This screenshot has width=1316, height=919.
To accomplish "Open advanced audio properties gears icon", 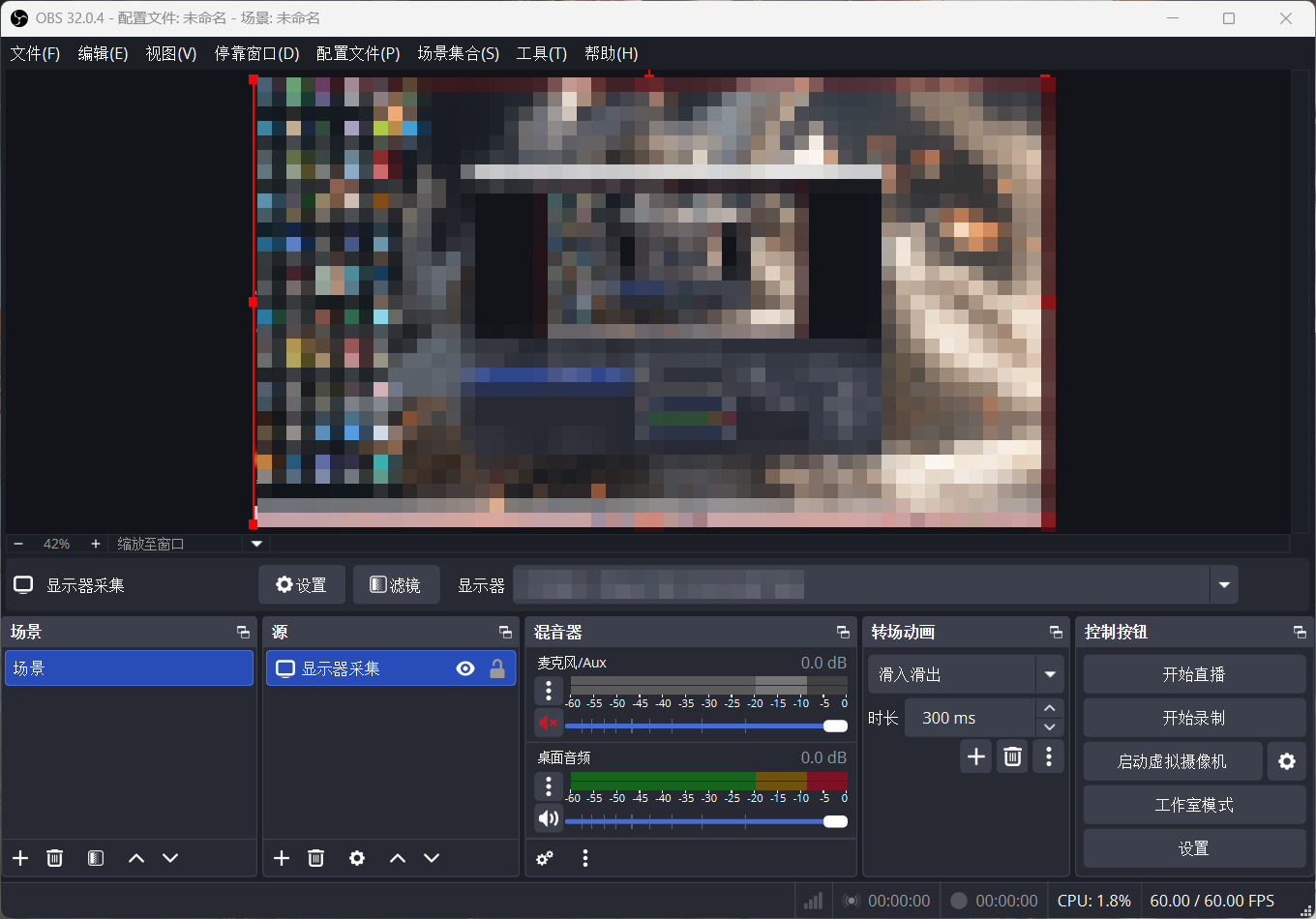I will coord(545,858).
